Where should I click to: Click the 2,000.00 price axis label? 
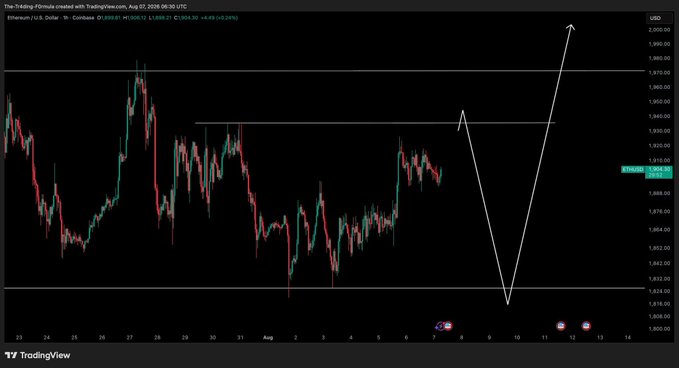(x=659, y=30)
